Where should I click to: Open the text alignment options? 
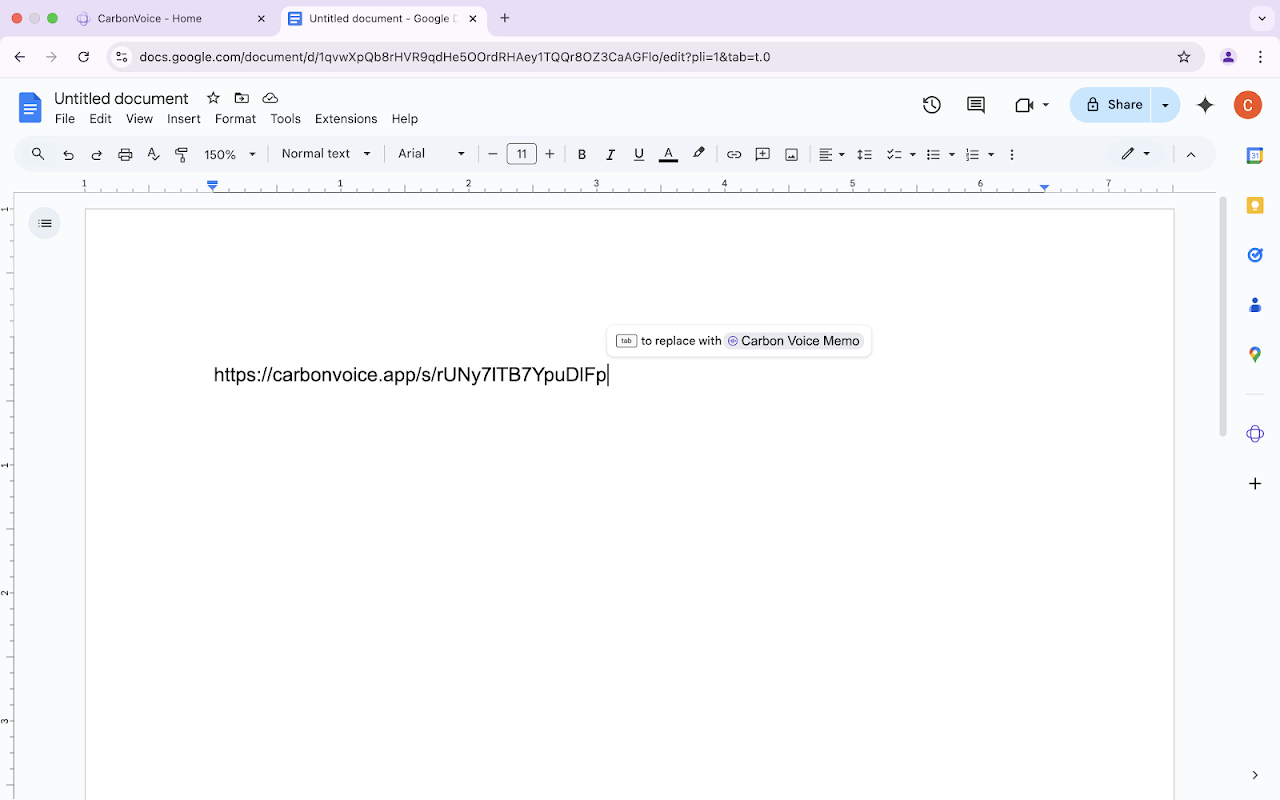click(832, 154)
